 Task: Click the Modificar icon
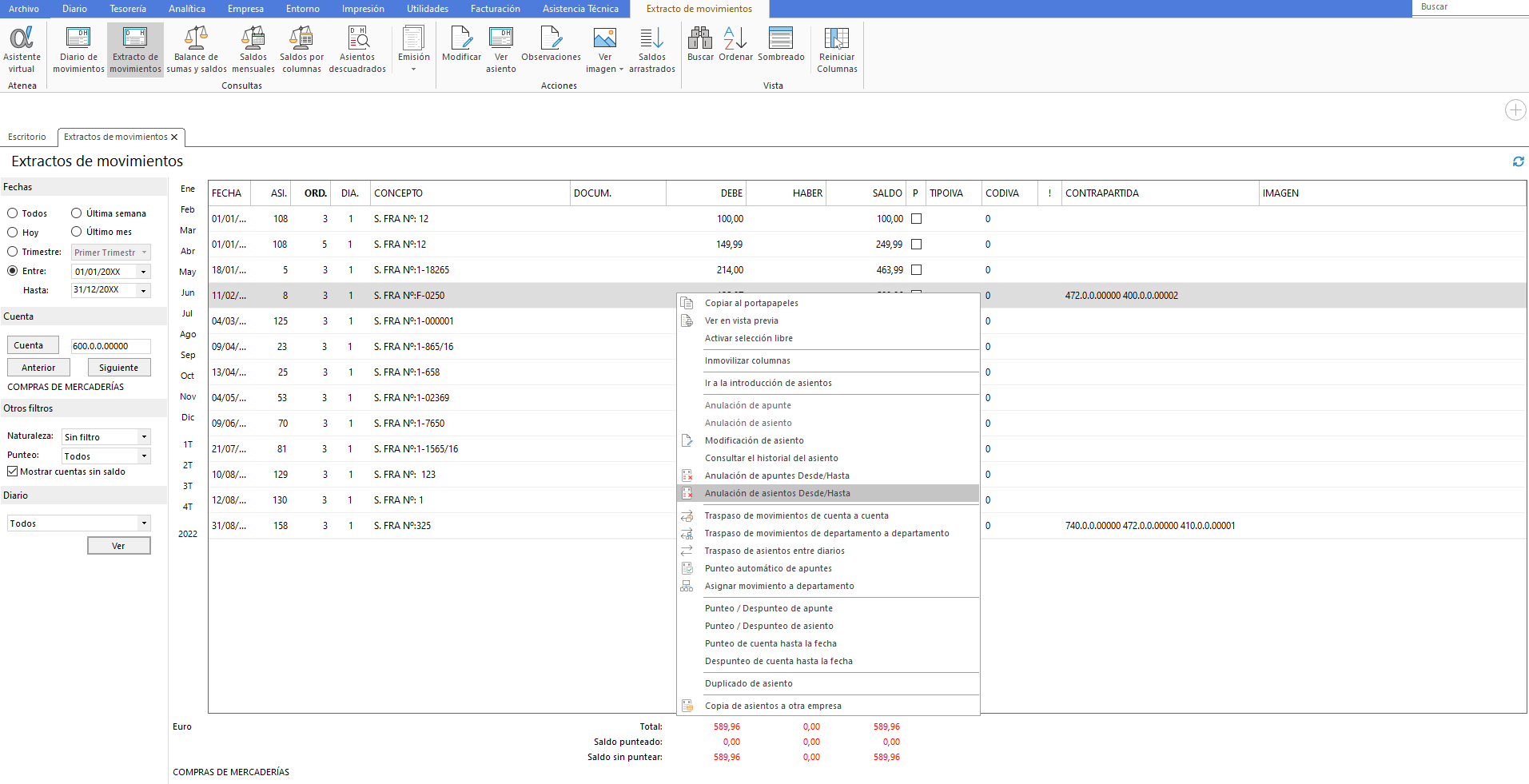(x=461, y=44)
